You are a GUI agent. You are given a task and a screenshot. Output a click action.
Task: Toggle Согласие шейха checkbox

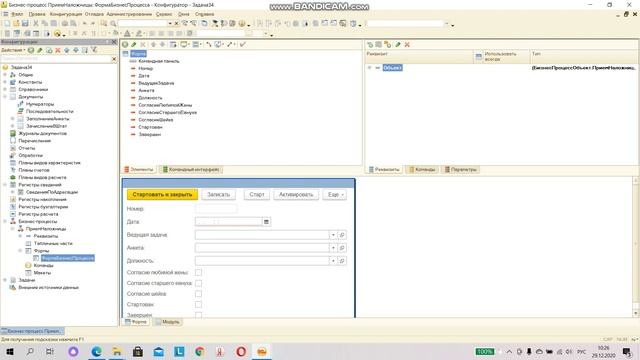(198, 293)
